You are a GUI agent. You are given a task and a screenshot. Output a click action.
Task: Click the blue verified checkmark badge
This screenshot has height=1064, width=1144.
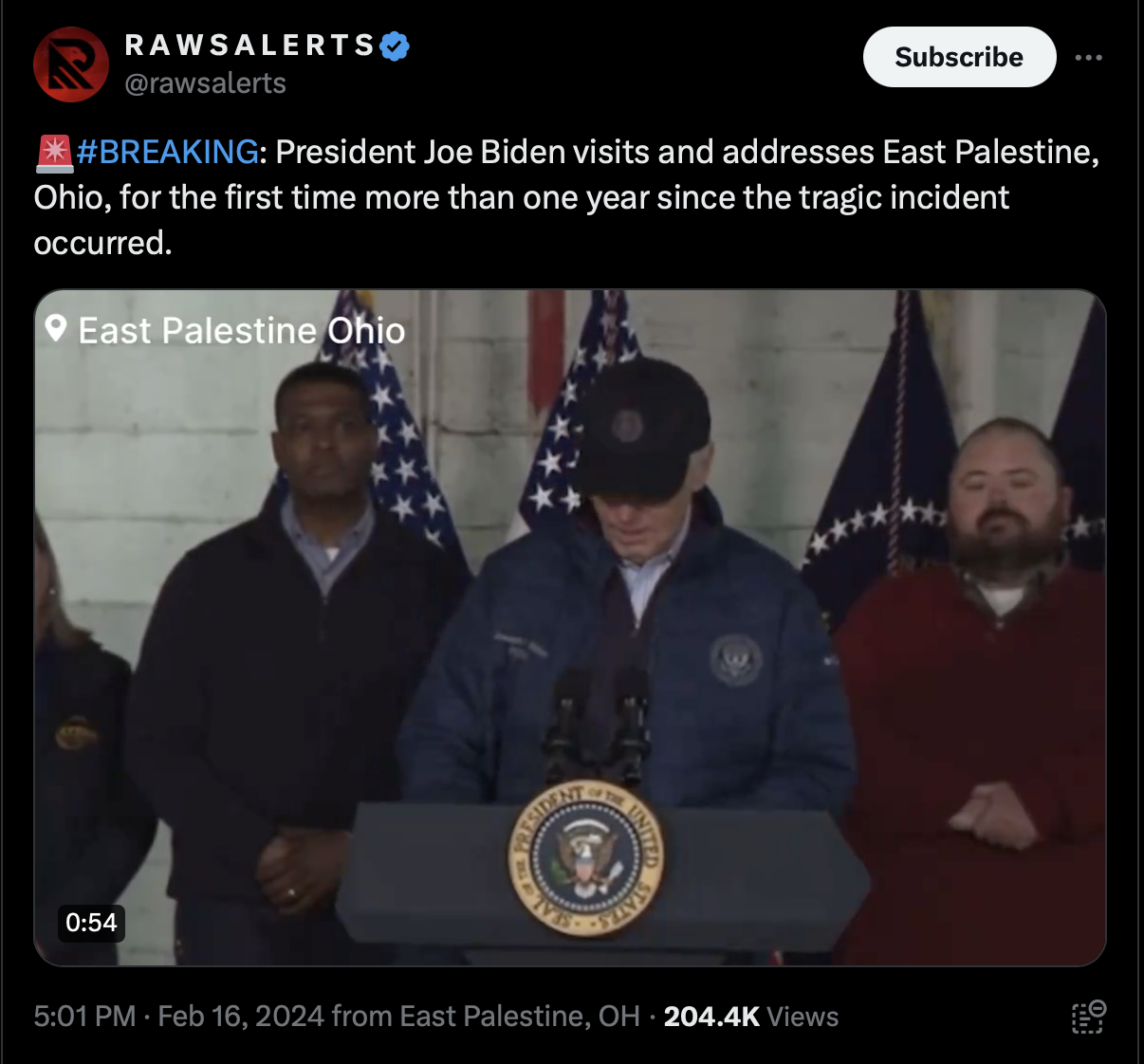[x=395, y=46]
